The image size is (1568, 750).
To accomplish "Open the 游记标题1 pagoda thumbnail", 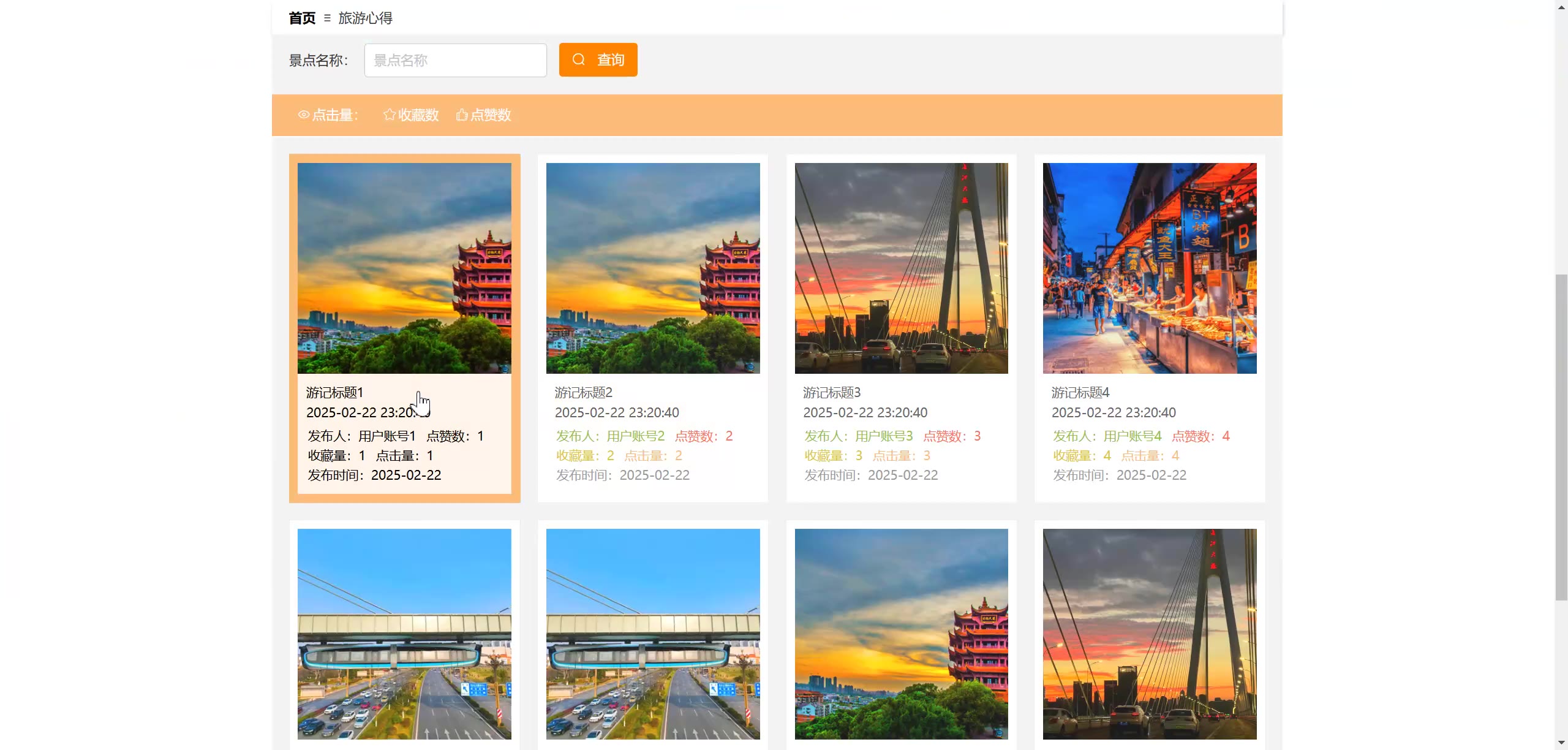I will [x=404, y=268].
